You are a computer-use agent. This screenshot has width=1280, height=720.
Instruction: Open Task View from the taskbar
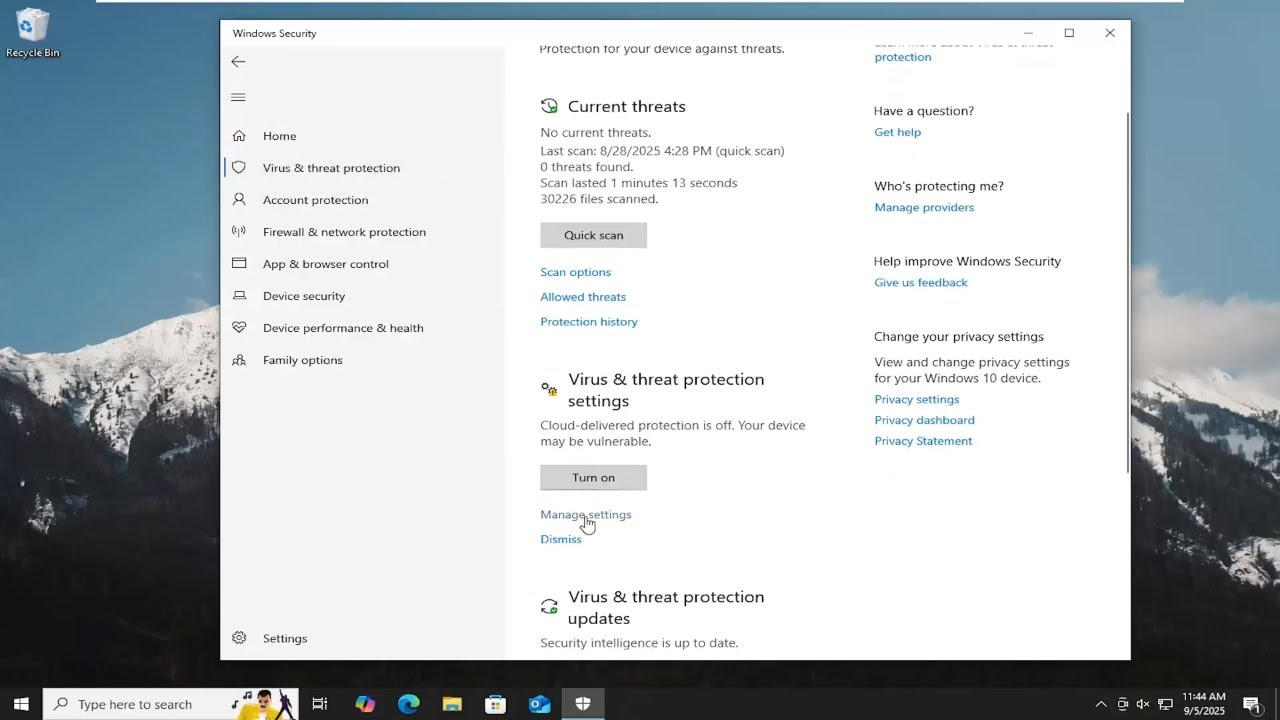click(x=320, y=704)
